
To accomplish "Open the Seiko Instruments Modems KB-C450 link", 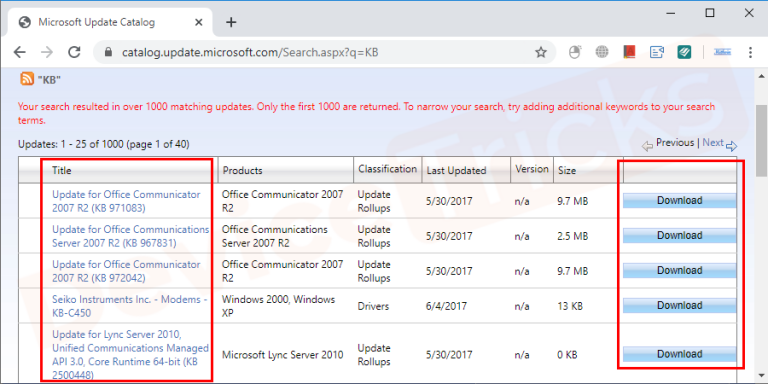I will [x=130, y=306].
